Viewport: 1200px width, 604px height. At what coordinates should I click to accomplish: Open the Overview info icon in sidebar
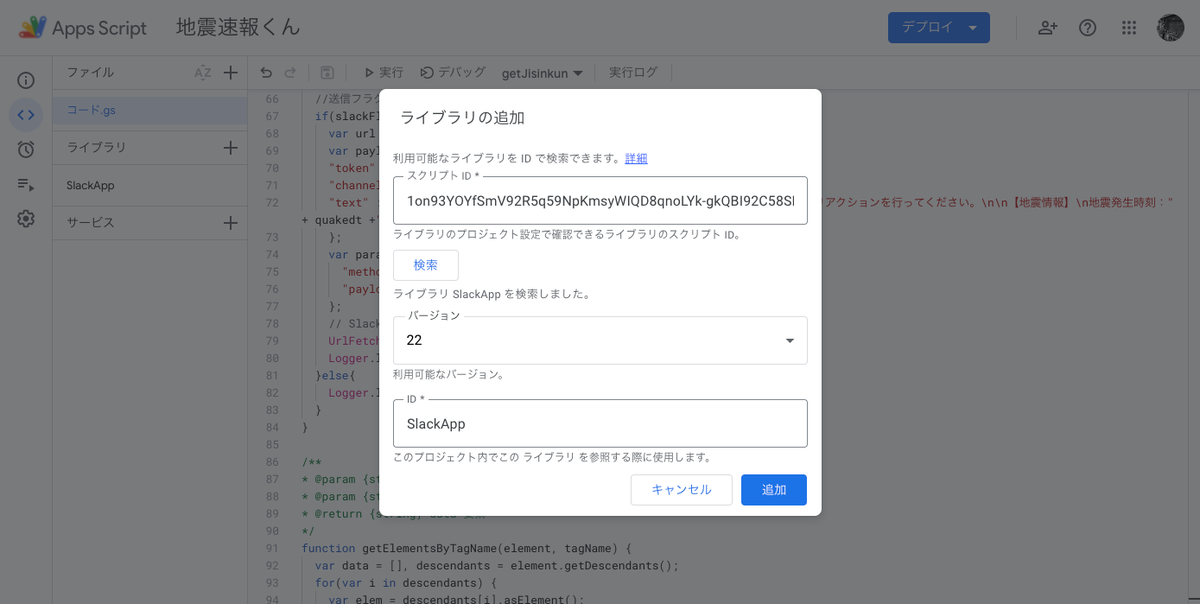[26, 80]
